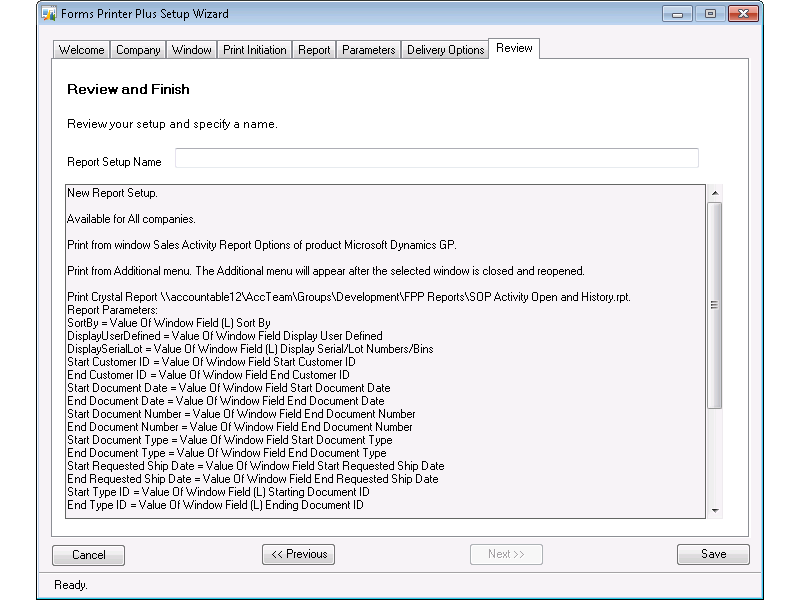
Task: Switch to the Parameters tab
Action: 368,50
